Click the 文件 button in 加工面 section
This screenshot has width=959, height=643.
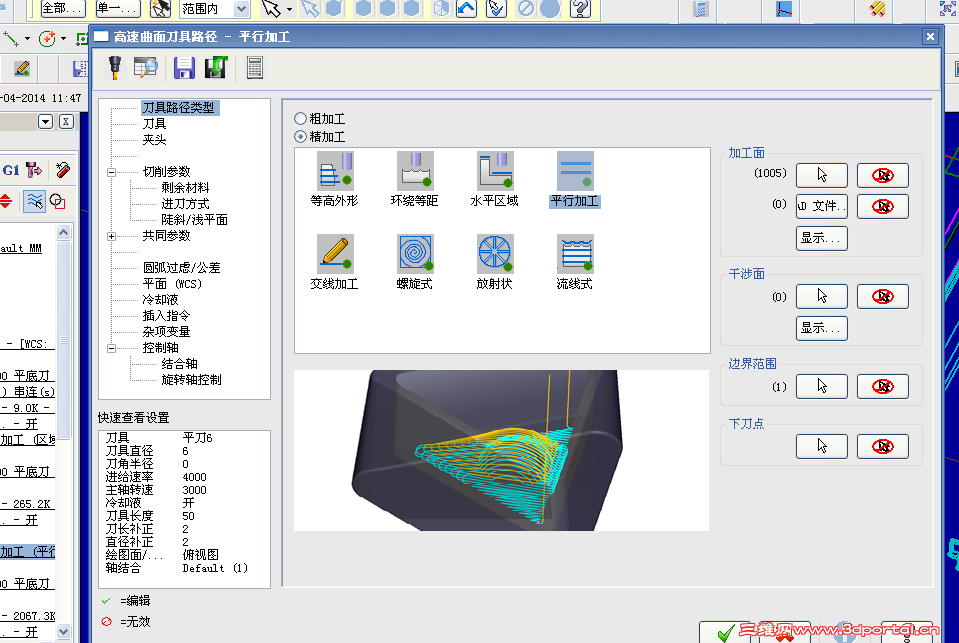(822, 206)
